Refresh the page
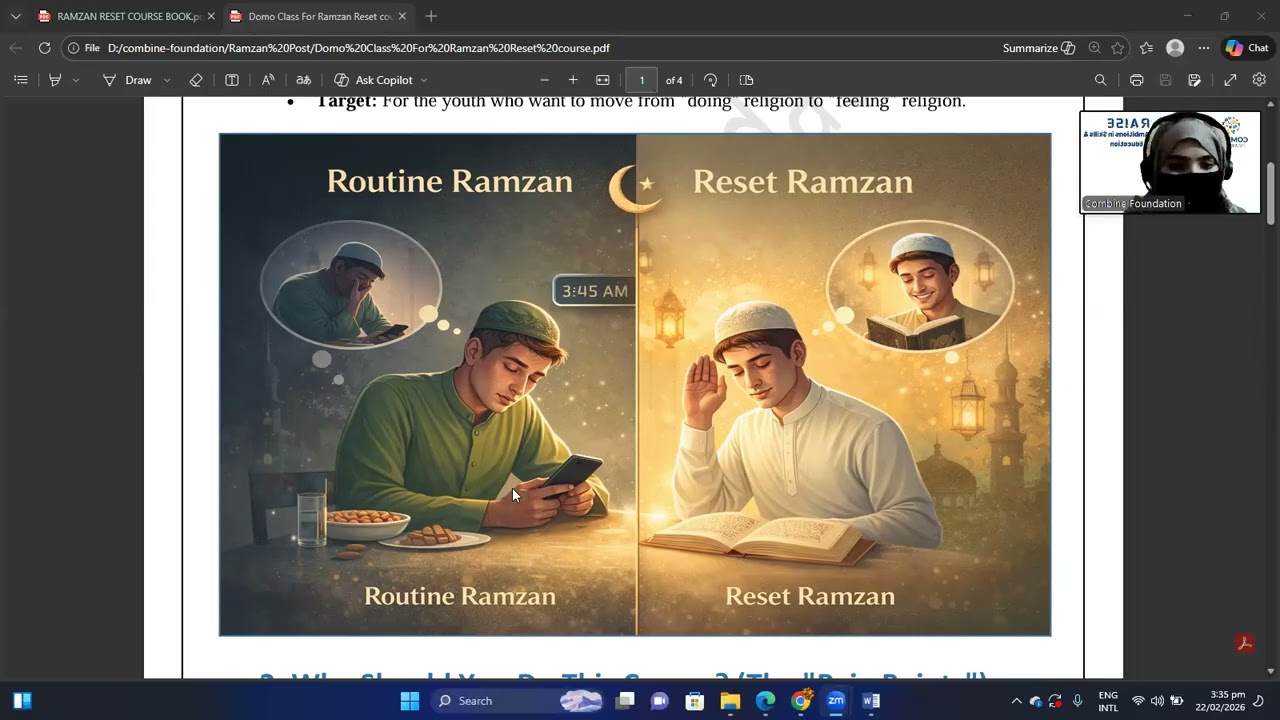 coord(44,48)
